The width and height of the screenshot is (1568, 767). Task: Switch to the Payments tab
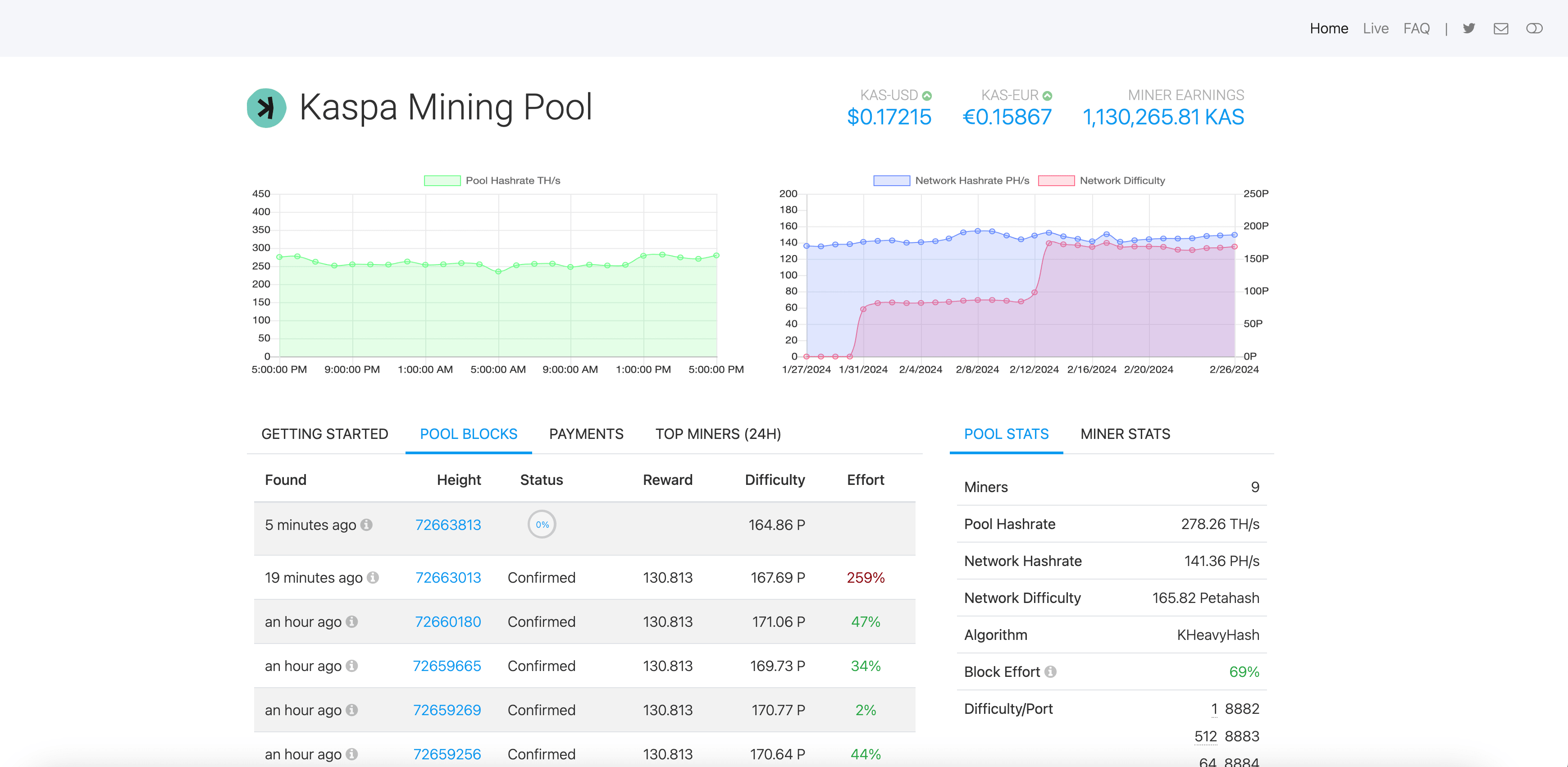586,434
